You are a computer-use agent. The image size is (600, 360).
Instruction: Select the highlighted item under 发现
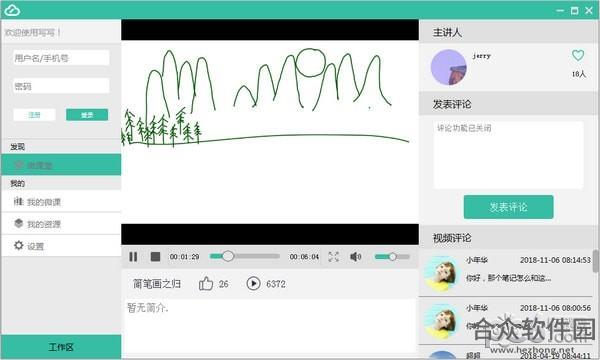[x=61, y=165]
